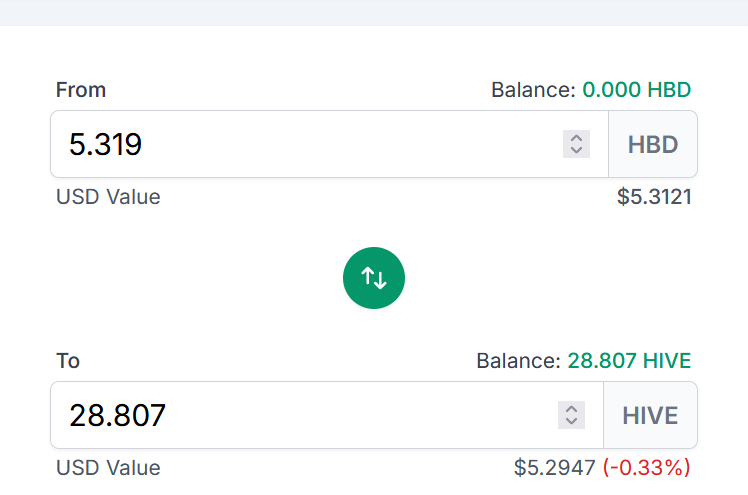Select the 0.000 HBD balance link
Image resolution: width=748 pixels, height=495 pixels.
637,90
